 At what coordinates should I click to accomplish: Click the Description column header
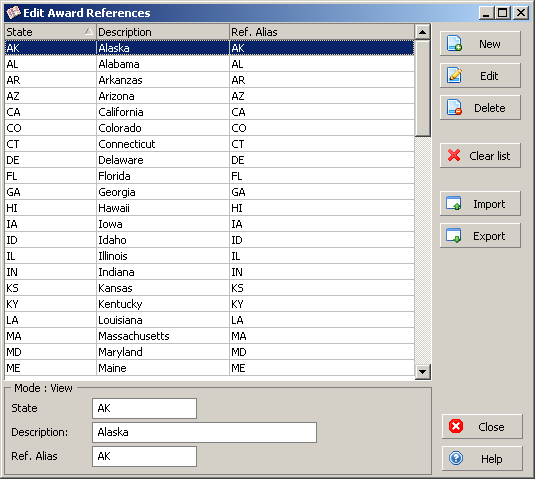(x=163, y=32)
